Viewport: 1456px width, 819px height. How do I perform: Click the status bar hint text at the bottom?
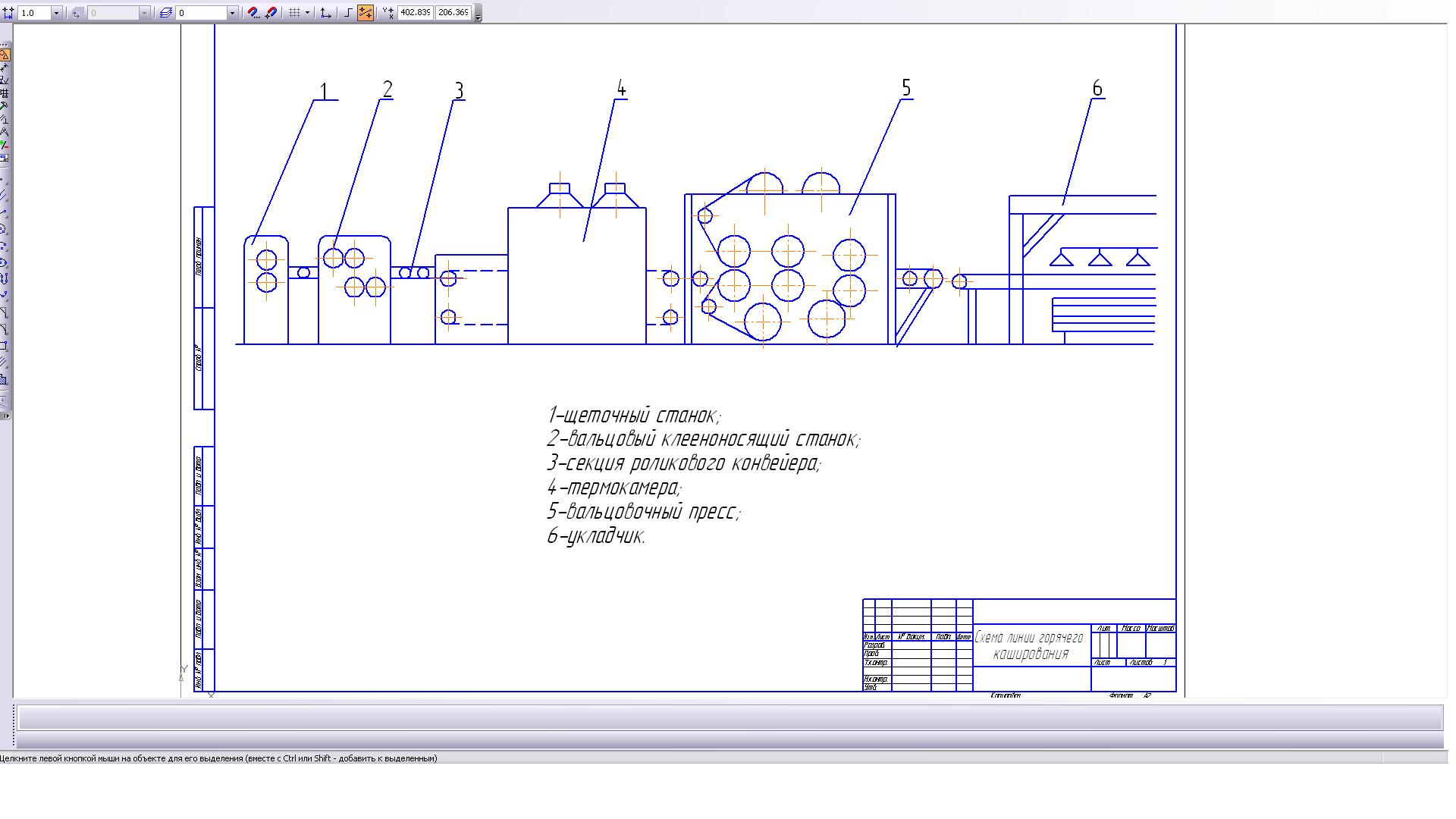tap(218, 758)
